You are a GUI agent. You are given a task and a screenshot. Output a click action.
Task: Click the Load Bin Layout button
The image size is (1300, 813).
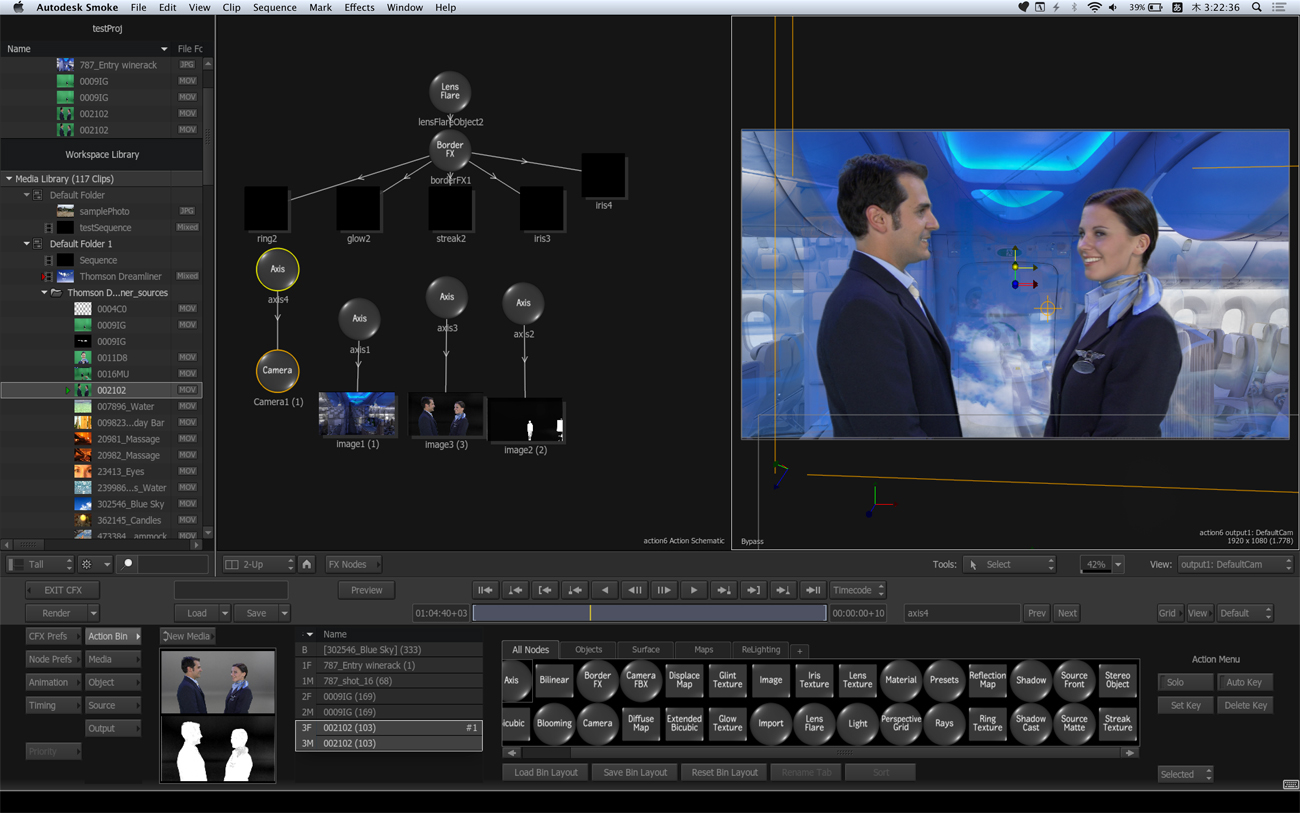(x=546, y=772)
